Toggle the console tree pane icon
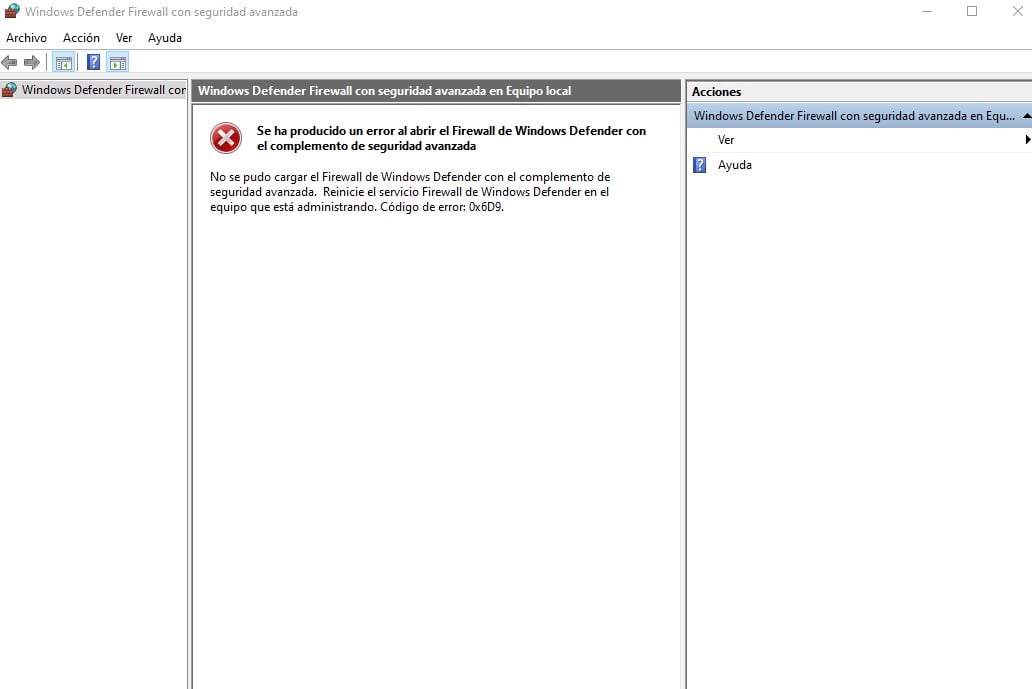The width and height of the screenshot is (1032, 689). tap(64, 63)
